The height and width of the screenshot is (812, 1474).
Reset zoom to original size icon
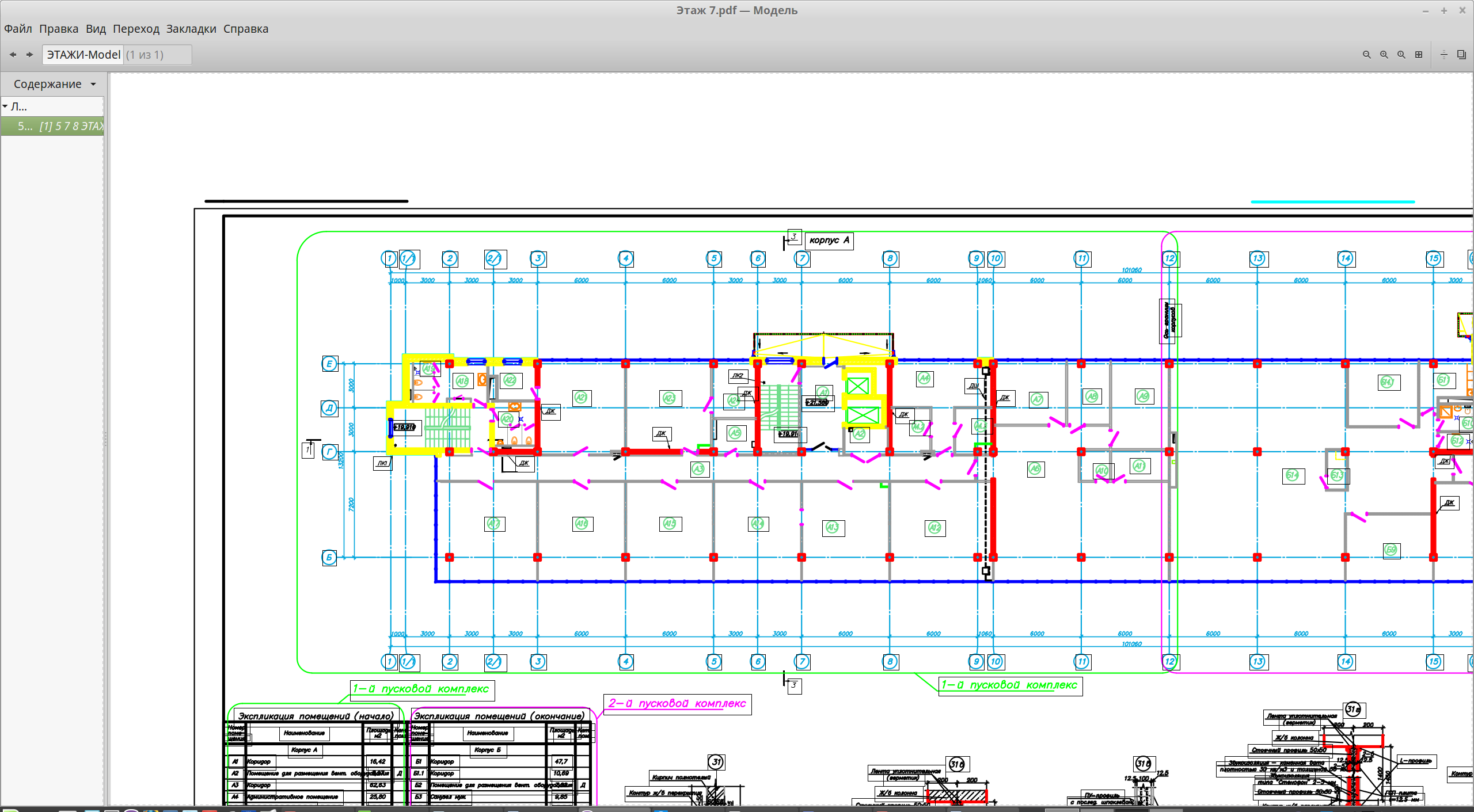pos(1401,55)
